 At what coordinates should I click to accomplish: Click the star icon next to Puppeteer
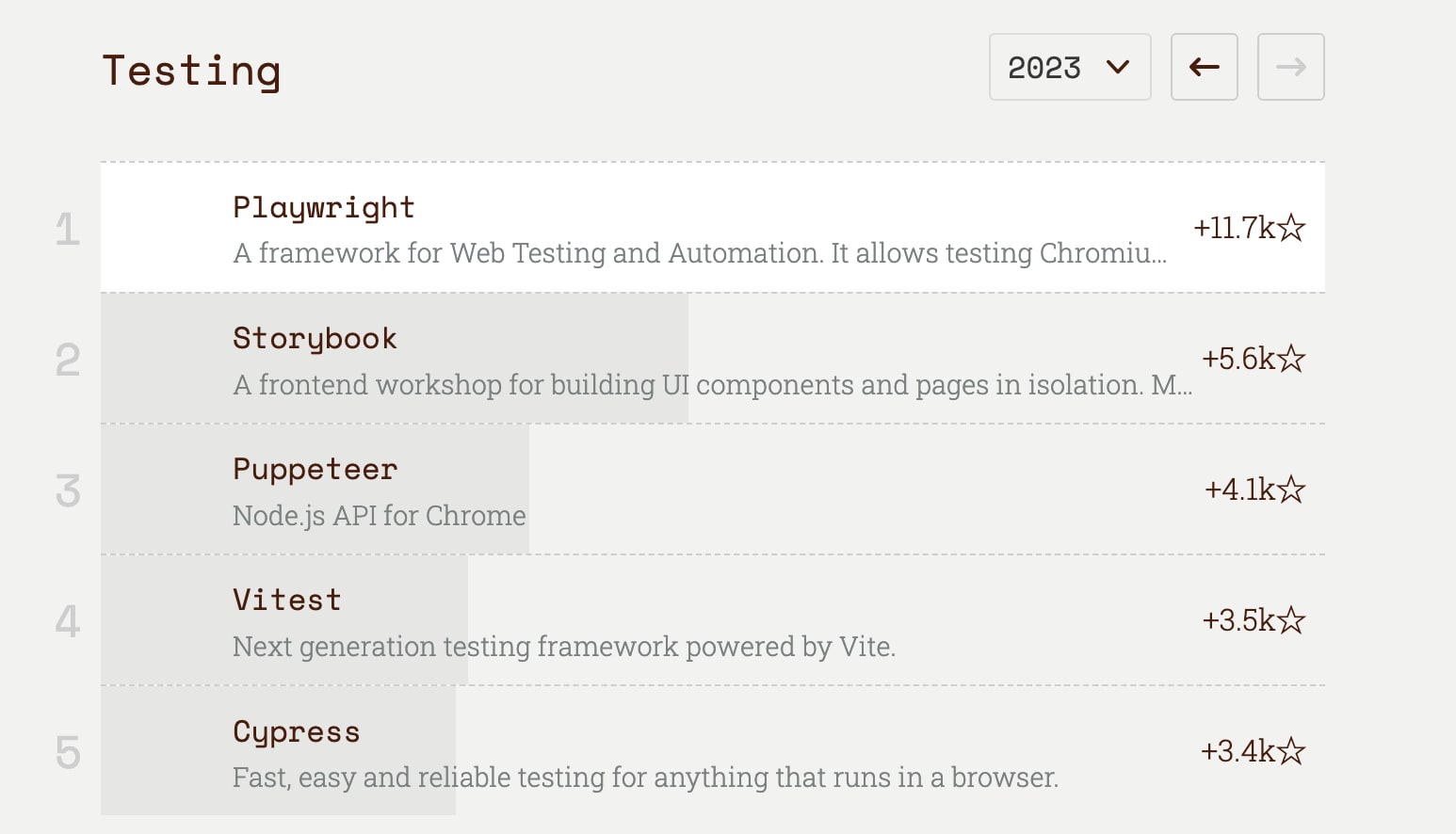coord(1292,489)
